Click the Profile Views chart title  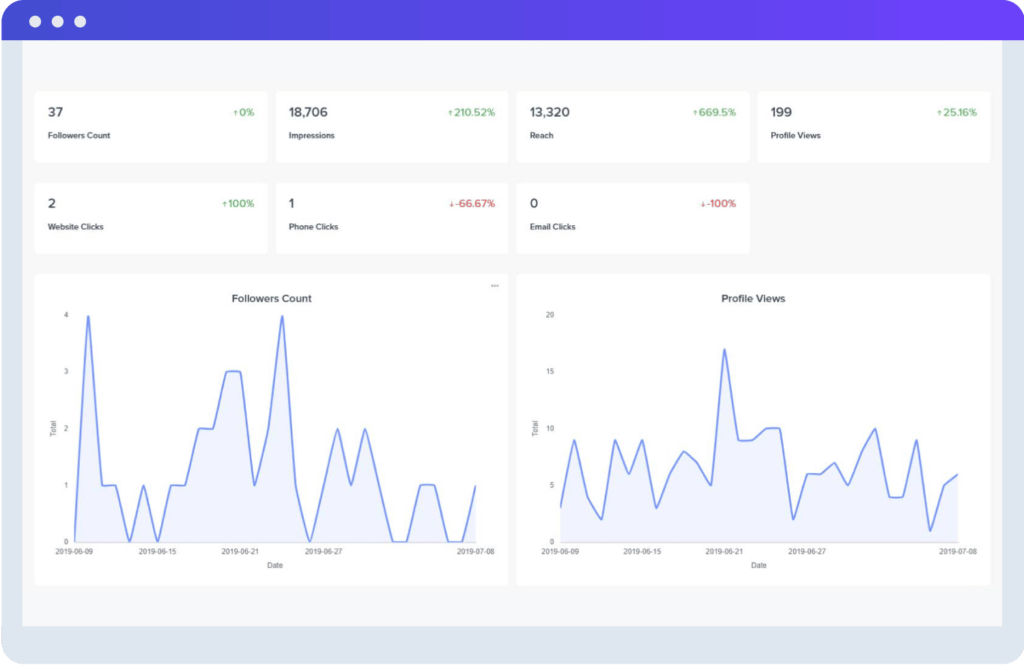tap(753, 298)
